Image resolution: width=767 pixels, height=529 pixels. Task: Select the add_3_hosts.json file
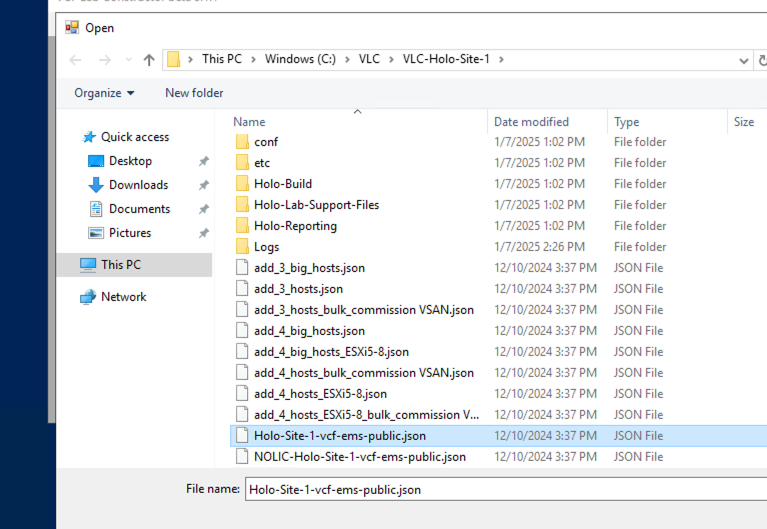pyautogui.click(x=298, y=289)
